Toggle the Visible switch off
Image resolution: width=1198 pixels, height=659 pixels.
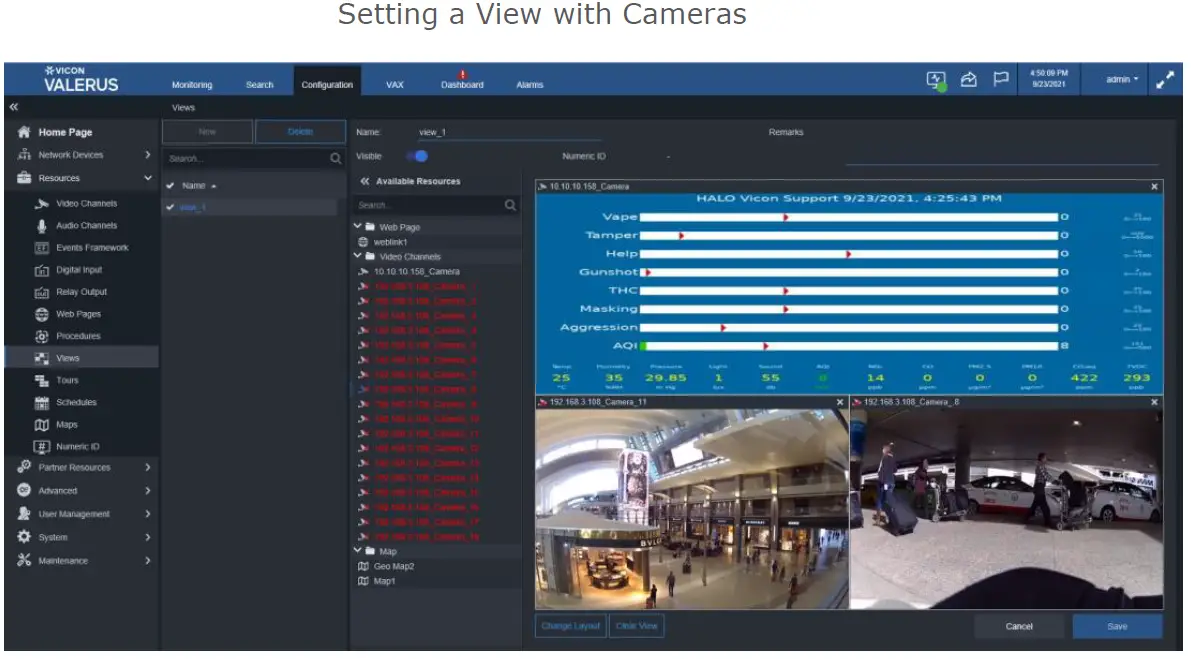(x=417, y=156)
